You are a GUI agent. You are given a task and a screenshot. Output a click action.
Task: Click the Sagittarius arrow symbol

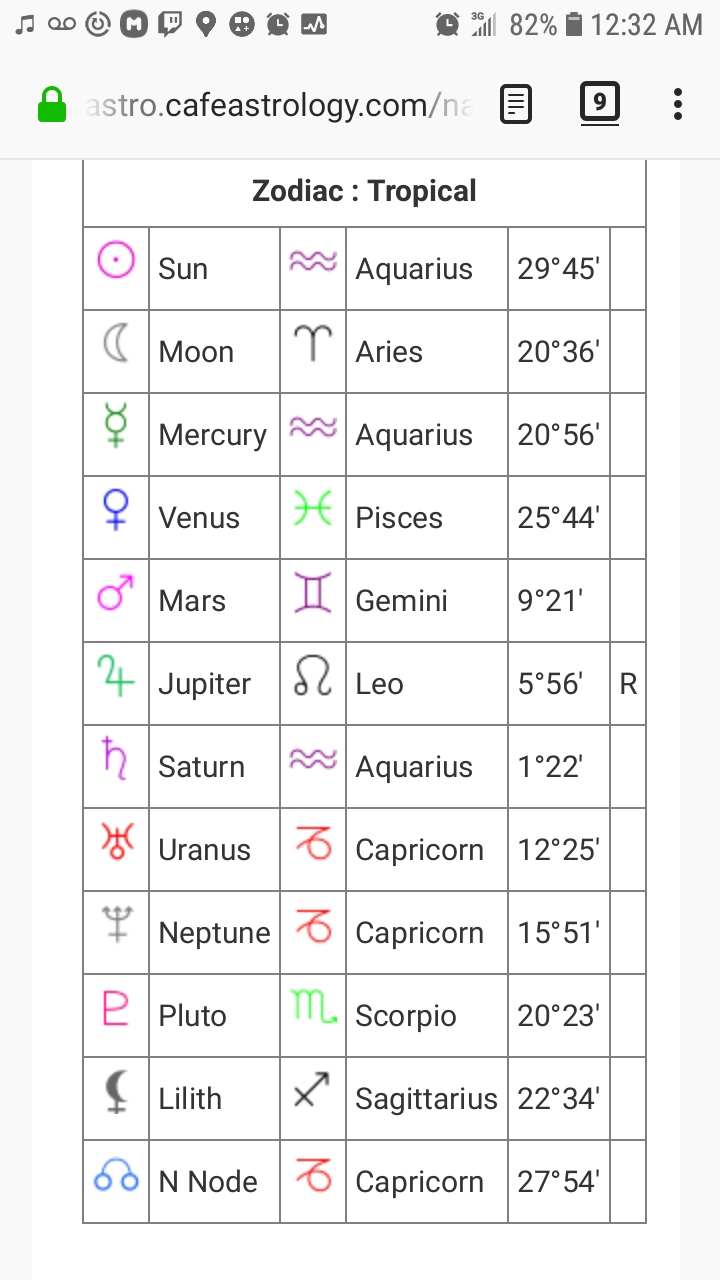(x=311, y=1097)
